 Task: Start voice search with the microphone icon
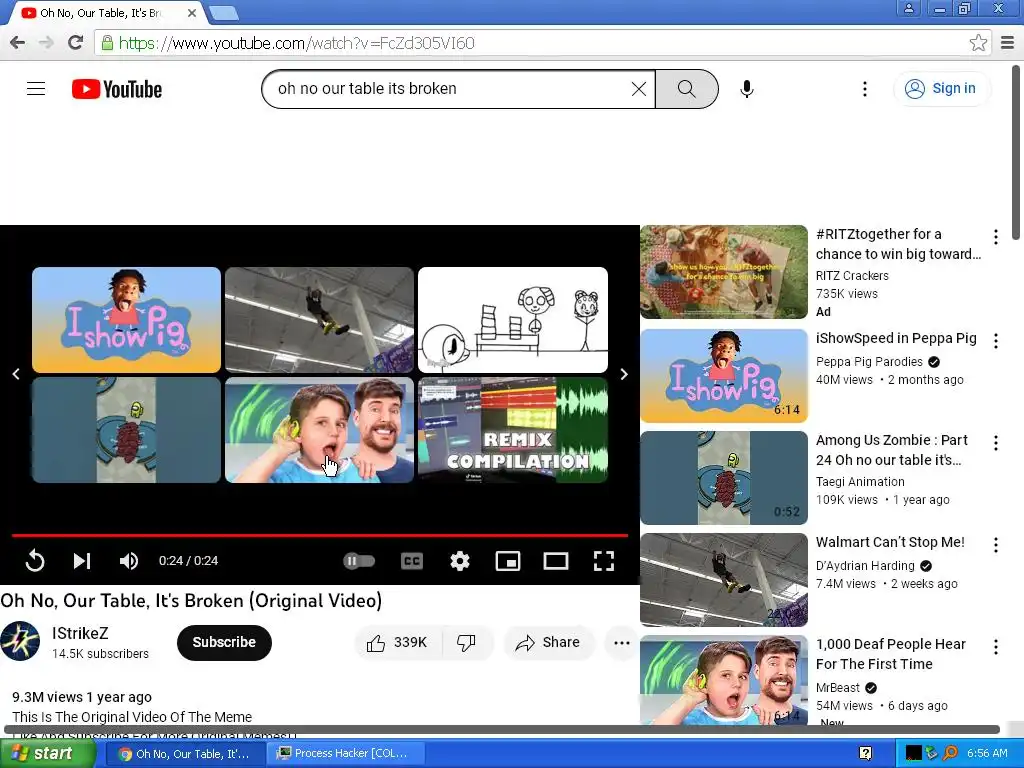point(746,89)
